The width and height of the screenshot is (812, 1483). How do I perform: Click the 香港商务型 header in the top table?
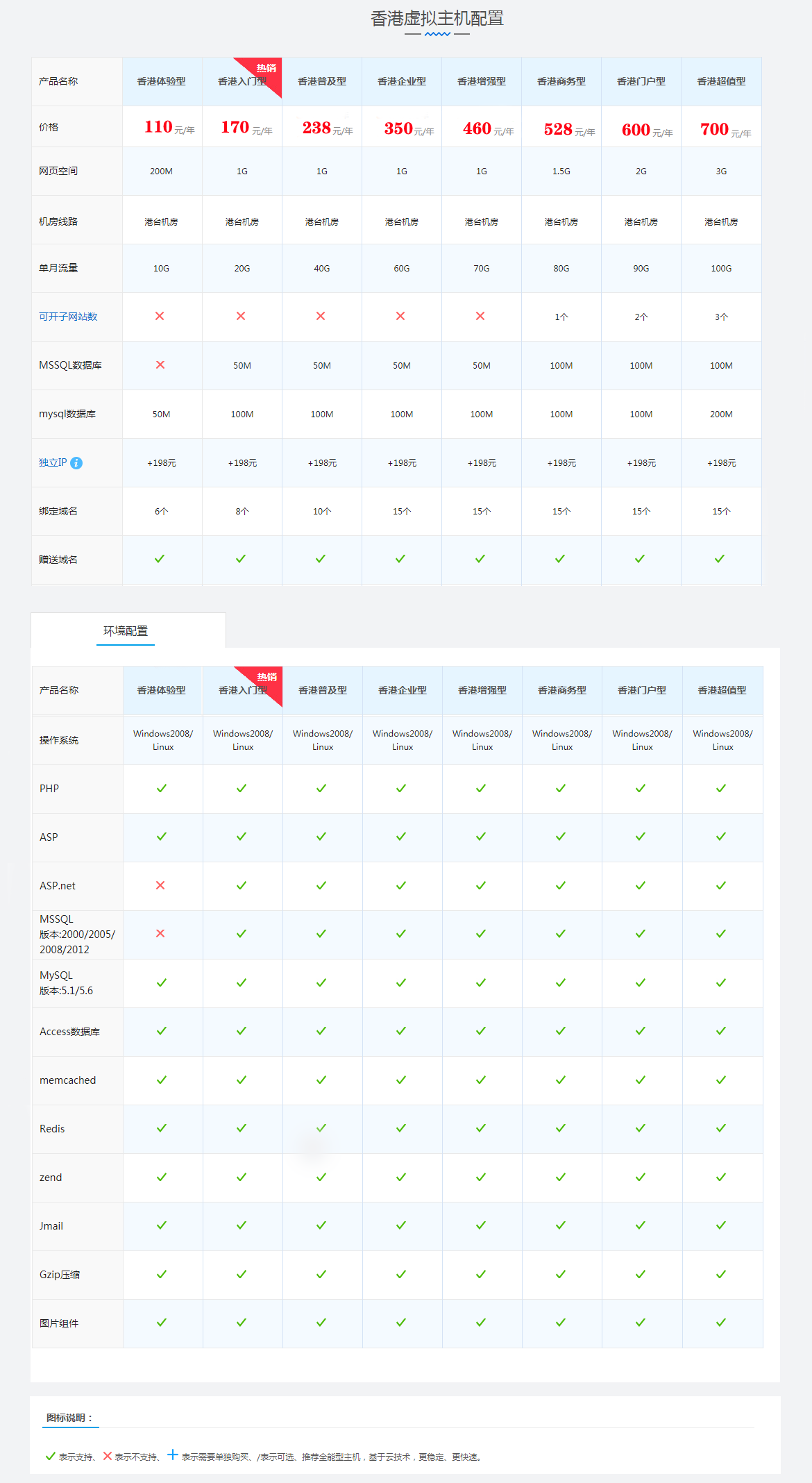pos(561,81)
